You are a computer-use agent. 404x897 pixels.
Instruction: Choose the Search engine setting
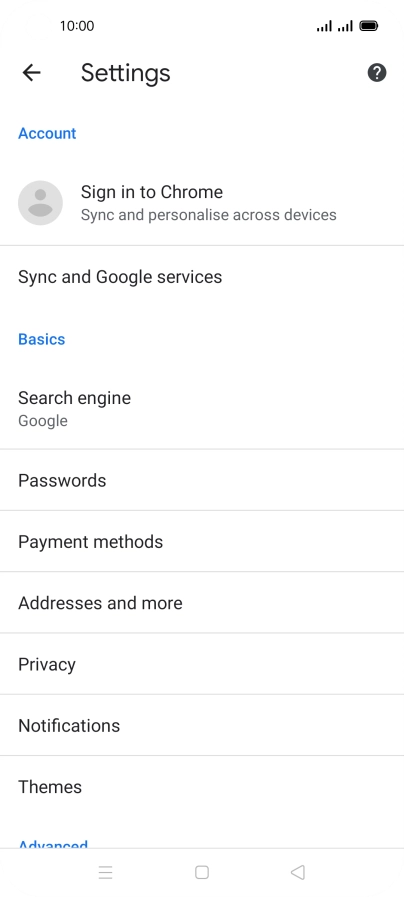[202, 408]
